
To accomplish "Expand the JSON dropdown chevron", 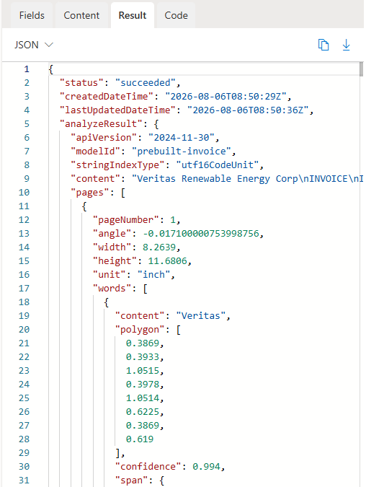I will (49, 45).
